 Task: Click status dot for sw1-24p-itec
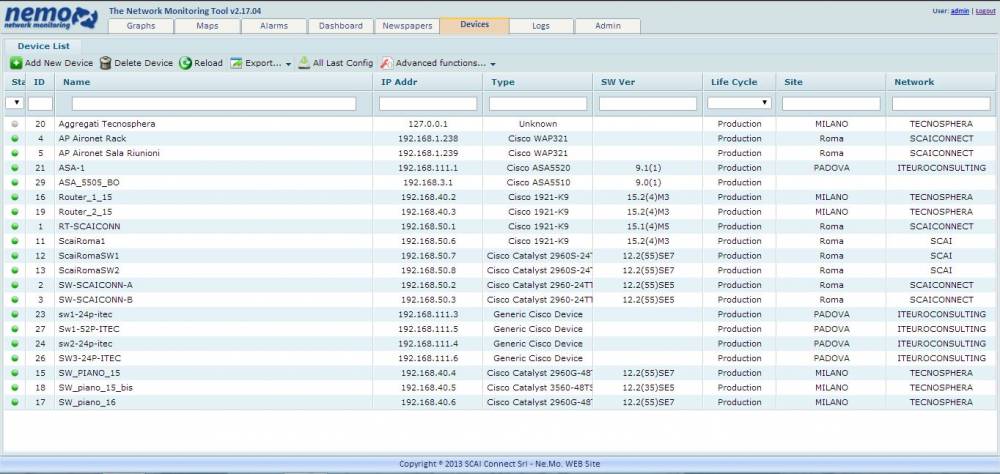(15, 315)
